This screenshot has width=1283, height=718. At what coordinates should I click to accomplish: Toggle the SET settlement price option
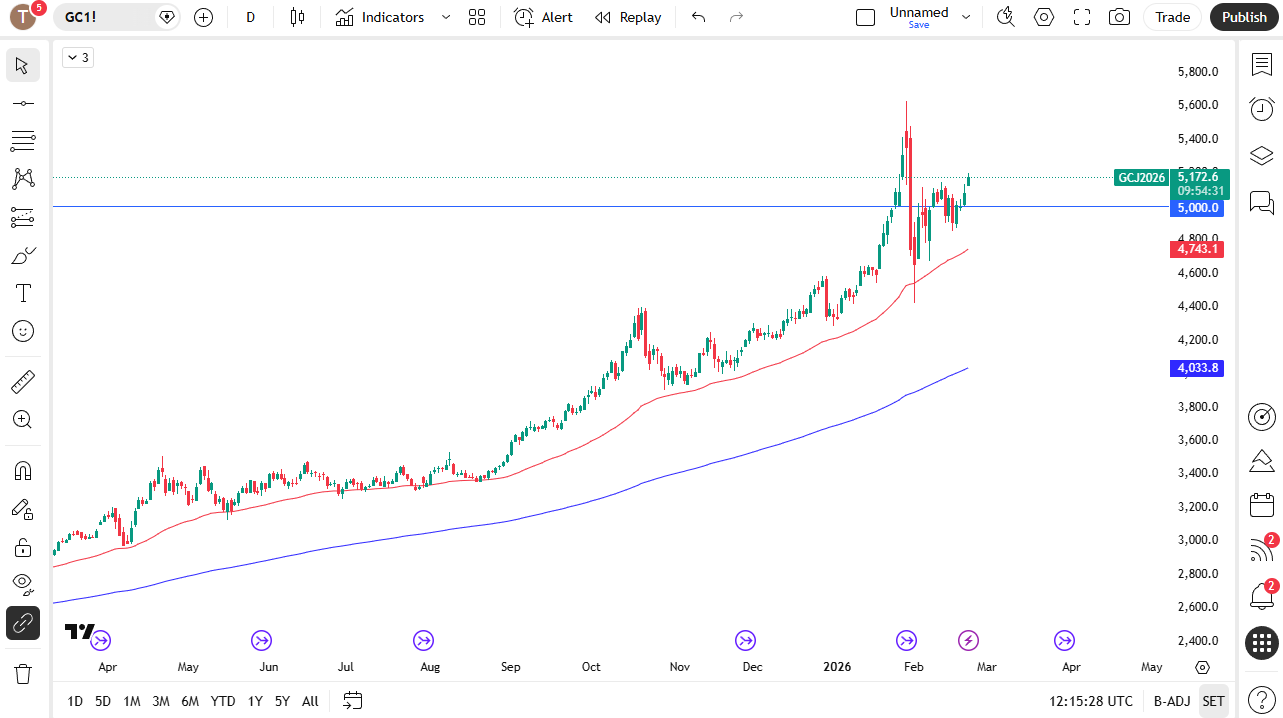pos(1213,701)
